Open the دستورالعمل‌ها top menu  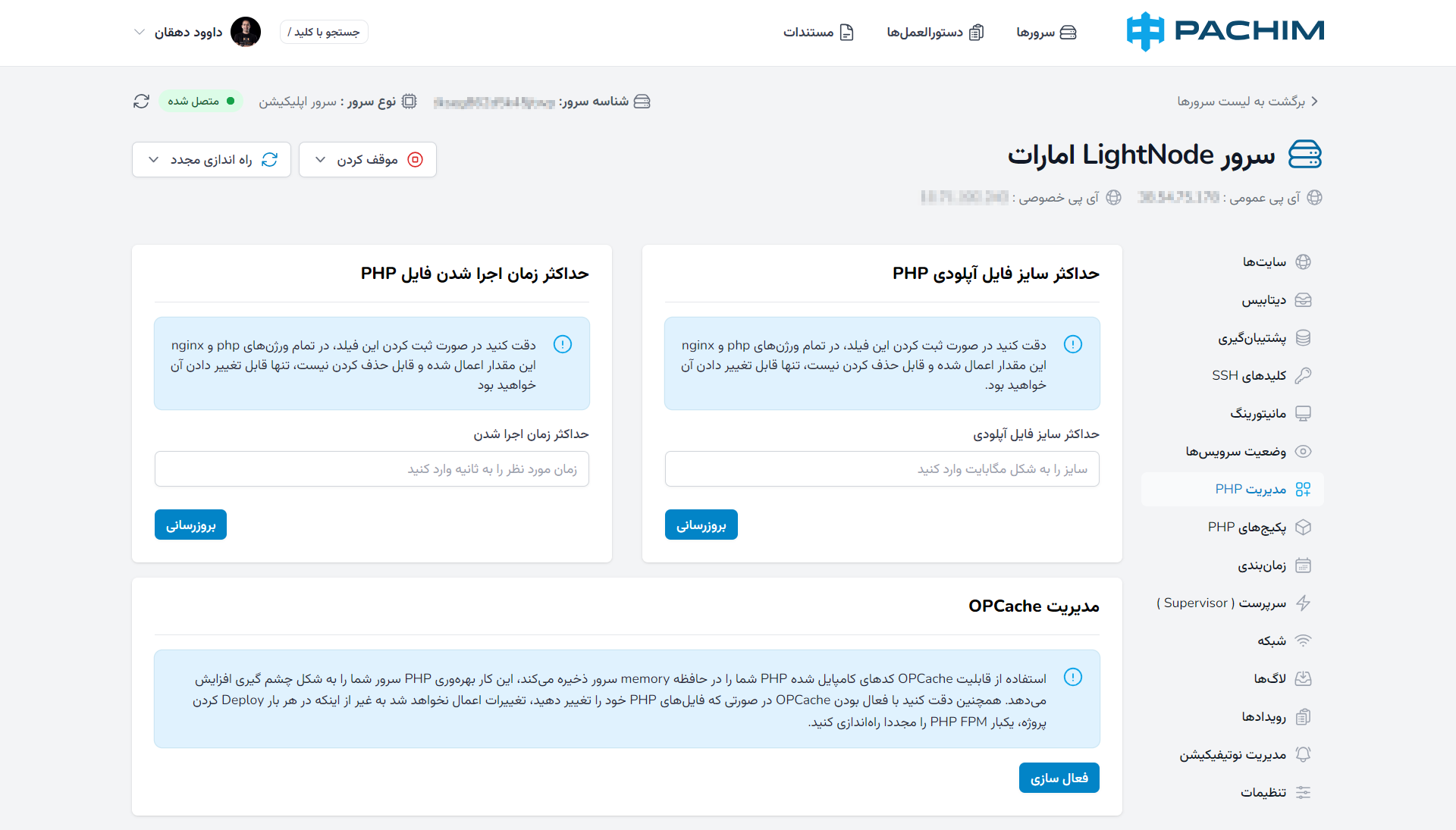point(935,33)
